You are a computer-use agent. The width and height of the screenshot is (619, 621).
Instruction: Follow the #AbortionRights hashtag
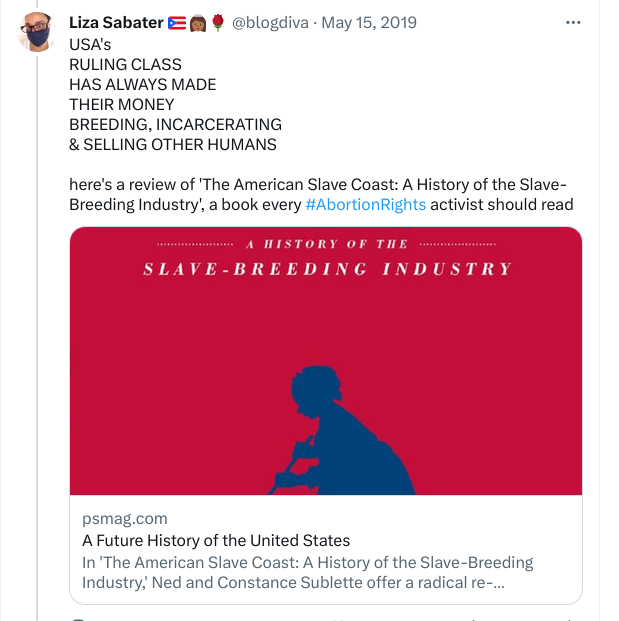tap(366, 205)
